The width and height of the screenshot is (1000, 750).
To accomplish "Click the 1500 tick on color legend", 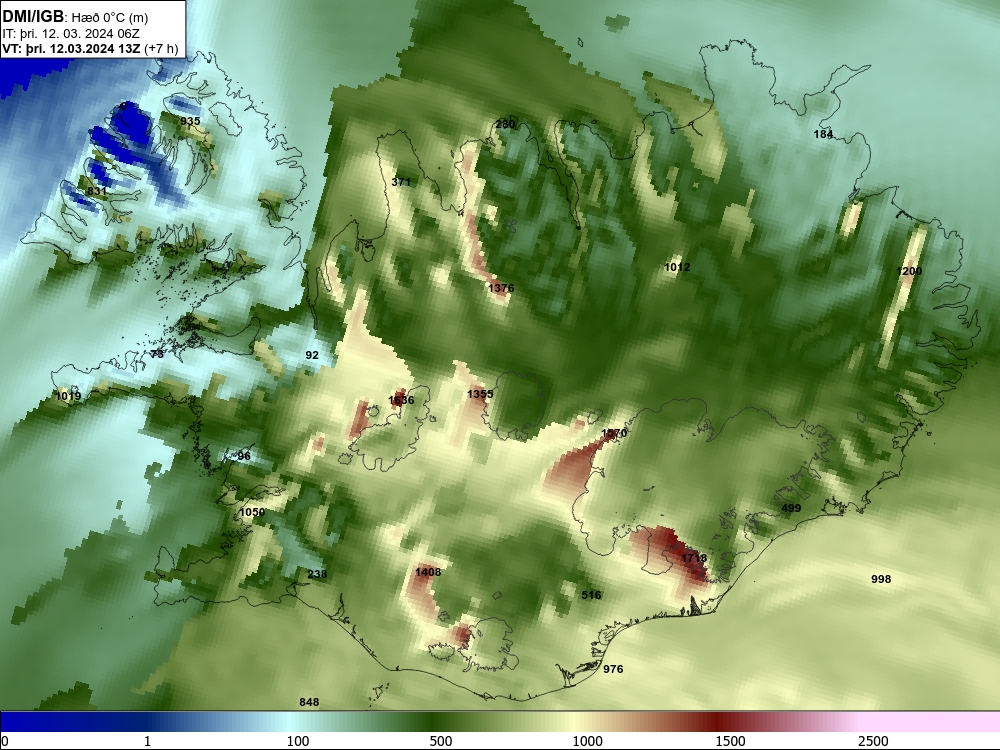I will (730, 741).
